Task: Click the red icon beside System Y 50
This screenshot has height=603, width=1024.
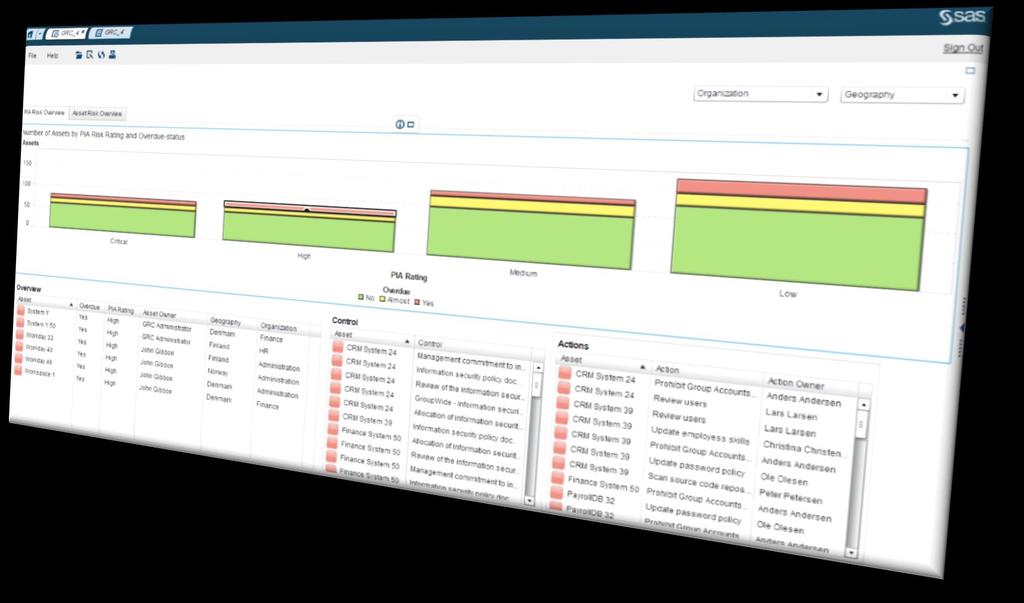Action: (x=20, y=323)
